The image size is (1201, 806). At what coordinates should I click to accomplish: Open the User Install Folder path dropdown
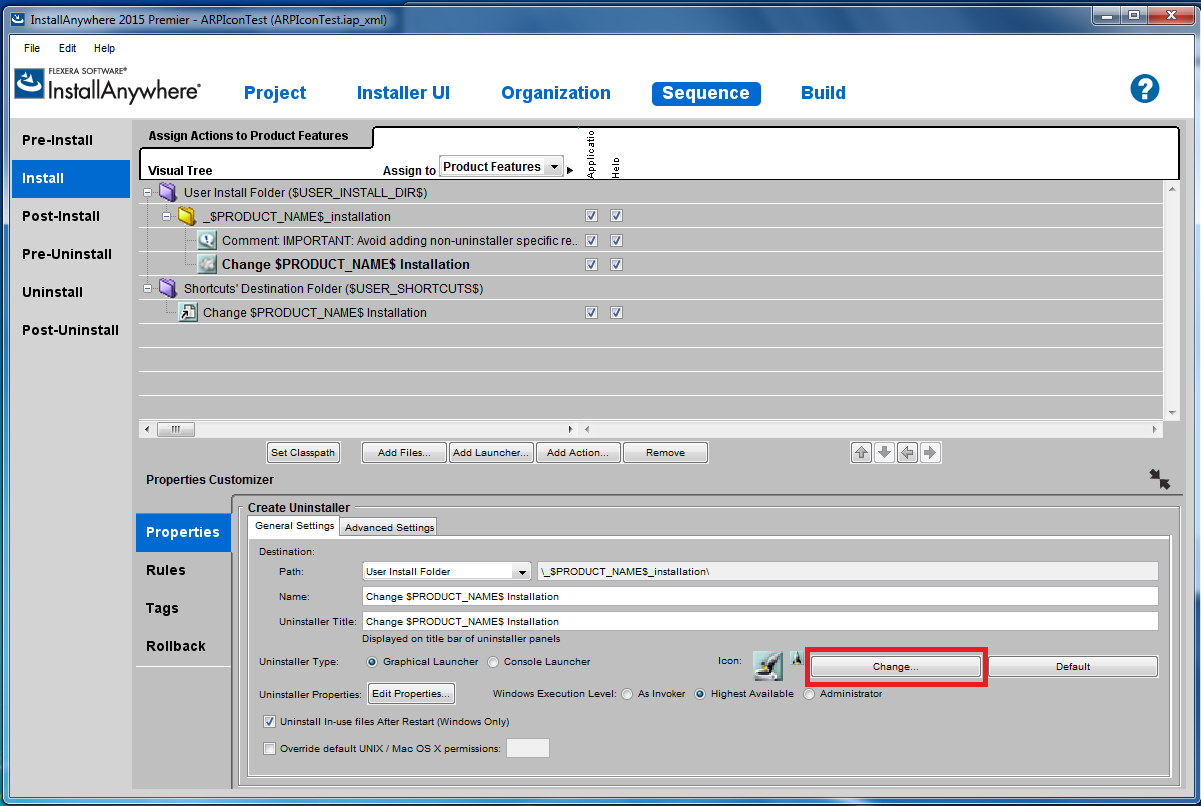coord(520,572)
